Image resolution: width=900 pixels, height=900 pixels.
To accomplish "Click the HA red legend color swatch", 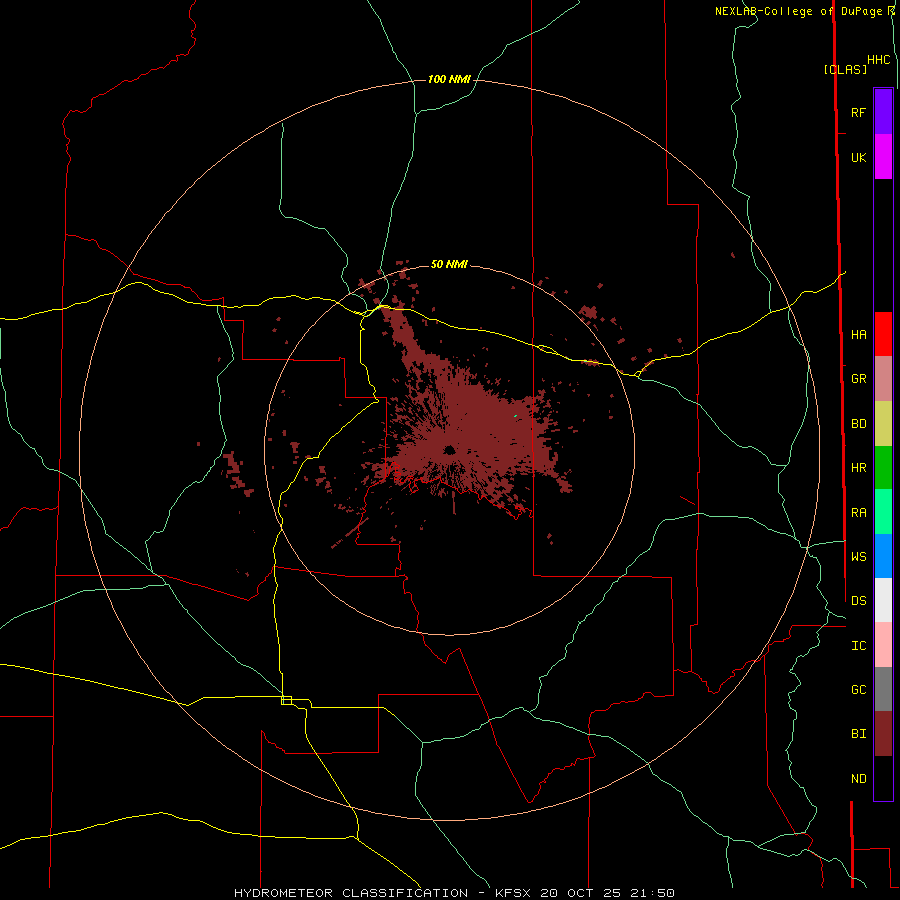I will 883,334.
